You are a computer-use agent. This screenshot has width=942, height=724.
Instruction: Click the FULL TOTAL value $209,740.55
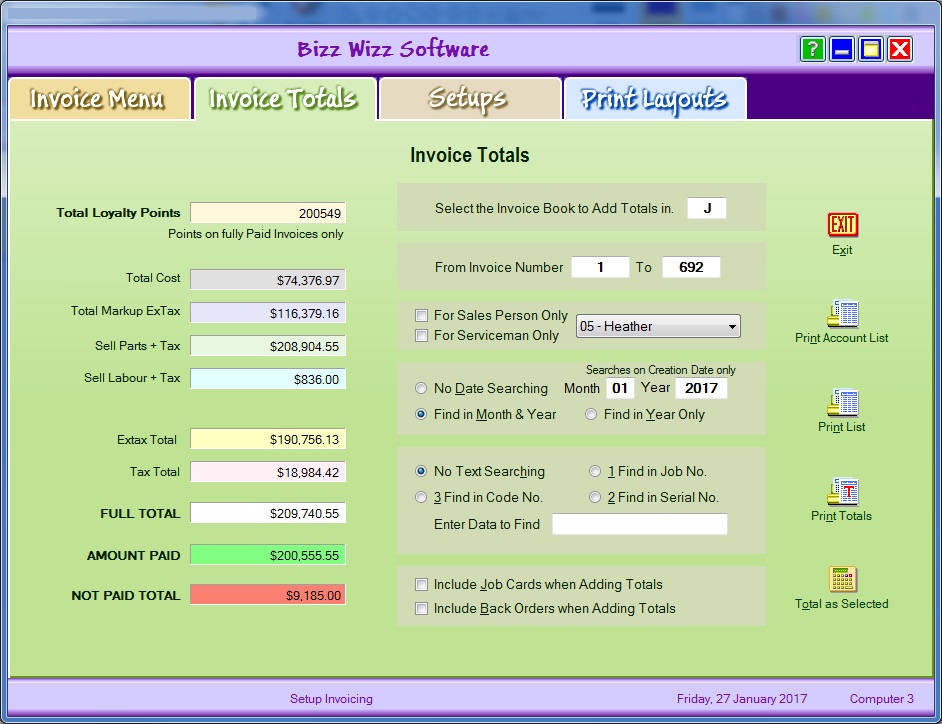coord(268,513)
